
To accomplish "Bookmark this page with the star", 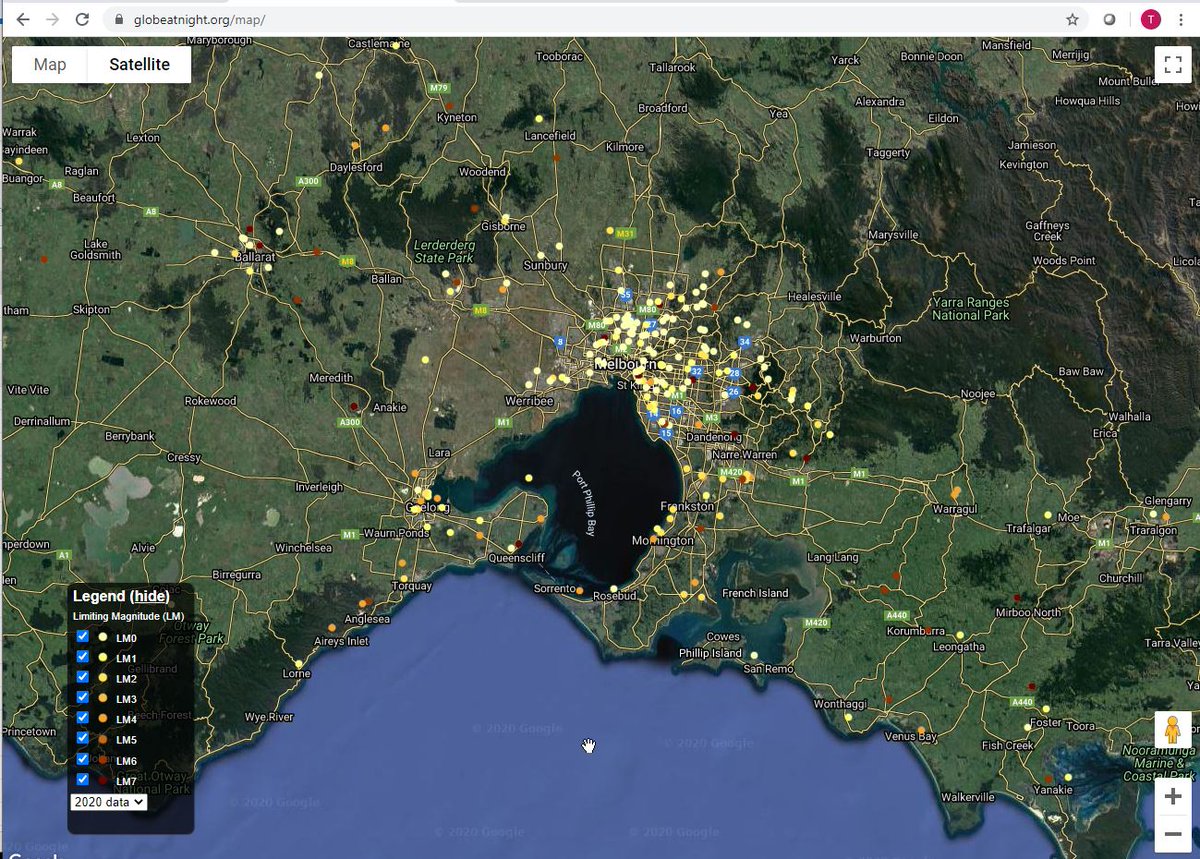I will [1072, 19].
